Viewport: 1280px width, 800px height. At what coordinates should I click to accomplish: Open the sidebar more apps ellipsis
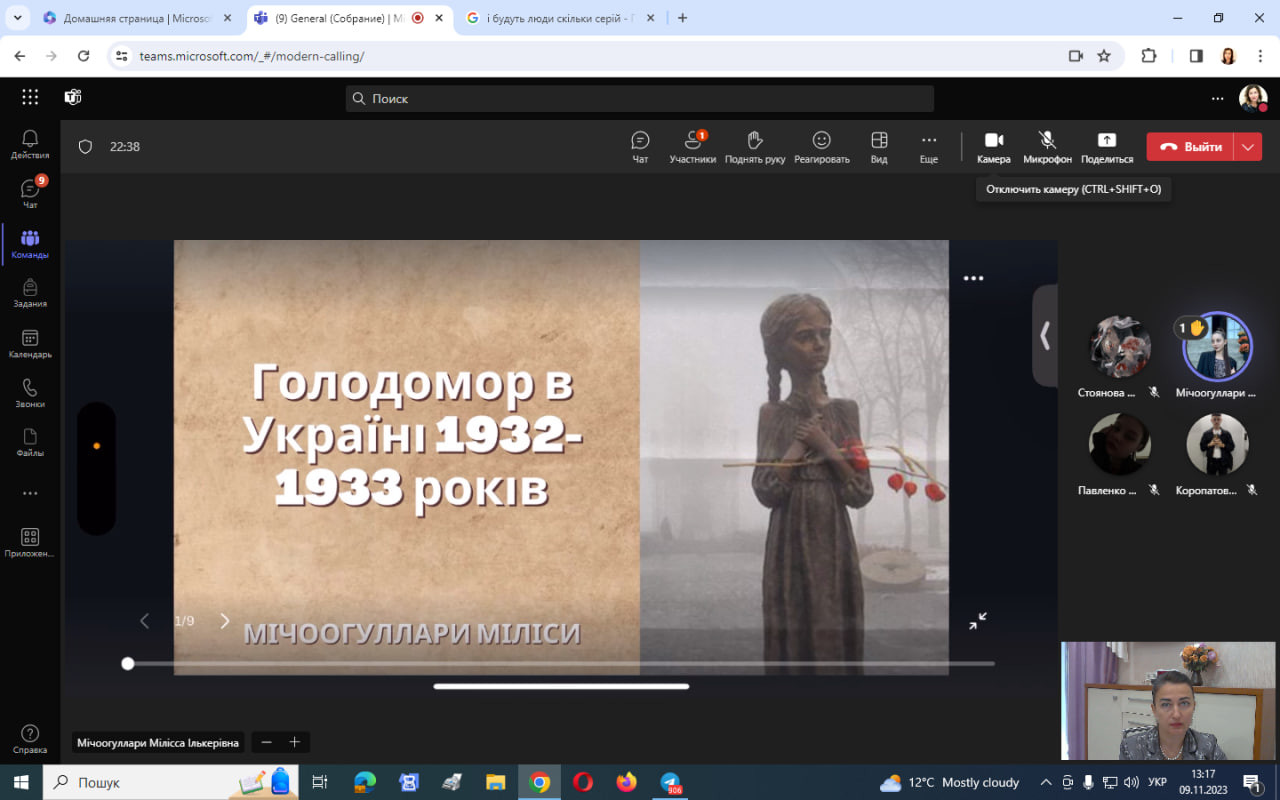[x=30, y=493]
